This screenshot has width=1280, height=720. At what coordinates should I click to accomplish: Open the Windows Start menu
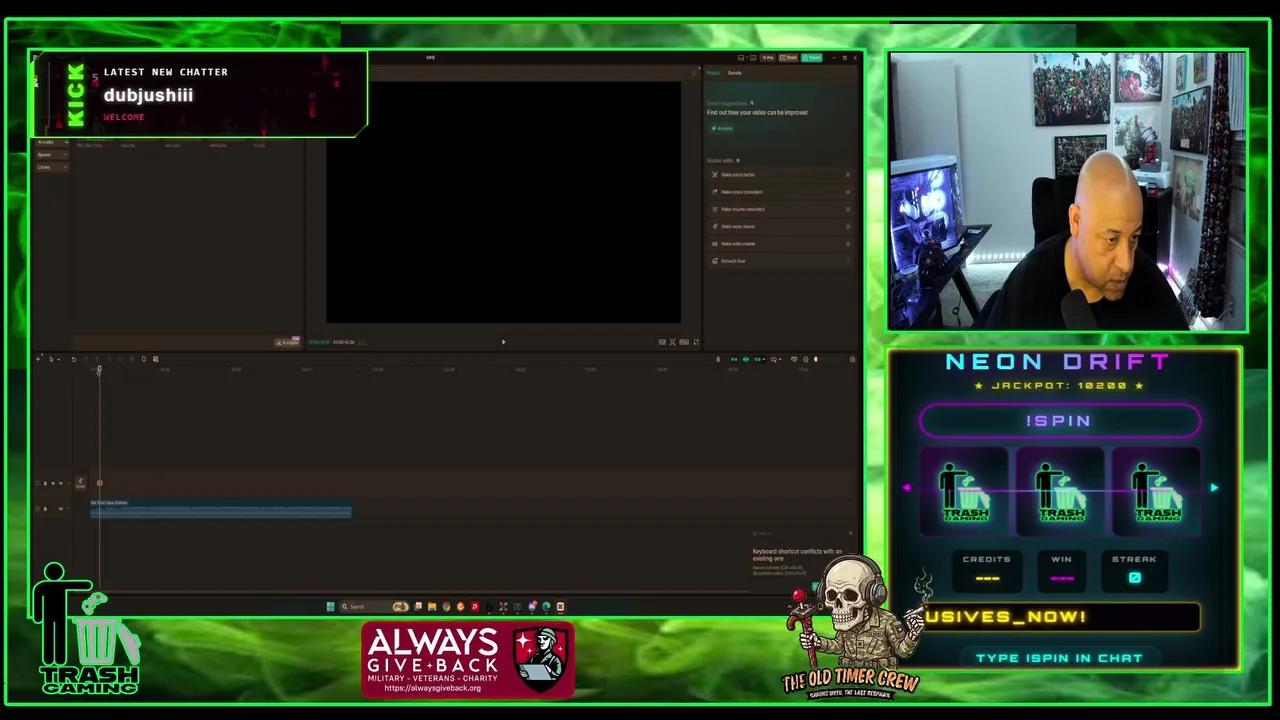click(x=330, y=606)
